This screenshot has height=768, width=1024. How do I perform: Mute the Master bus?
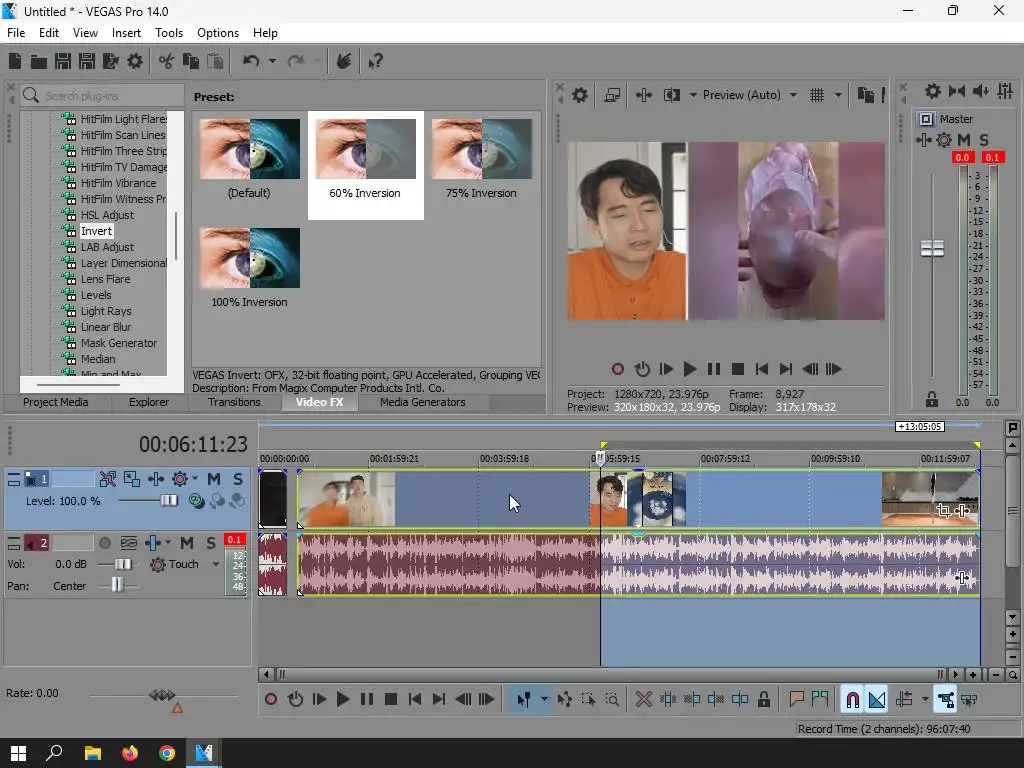coord(964,140)
